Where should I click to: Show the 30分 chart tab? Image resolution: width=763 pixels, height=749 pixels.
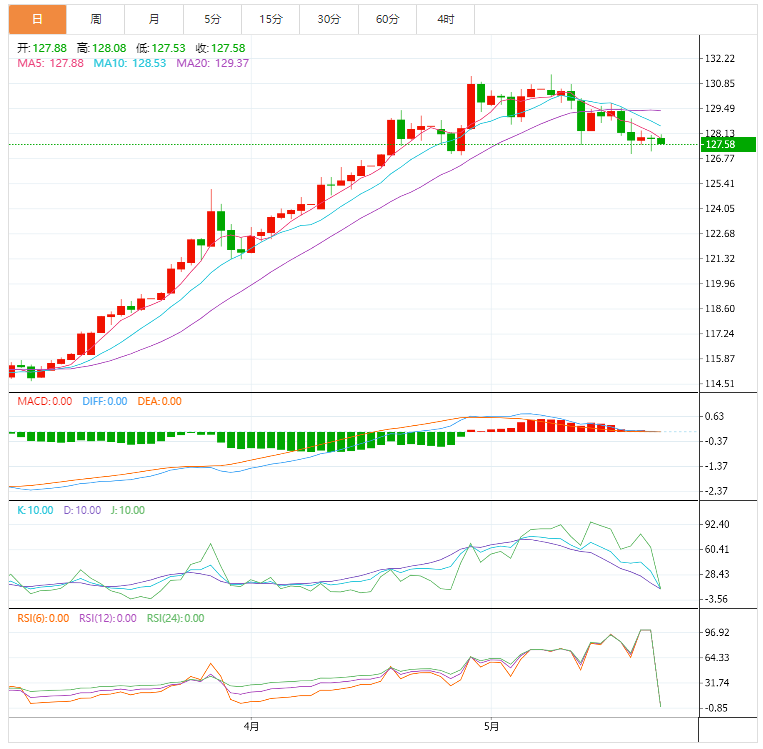tap(328, 19)
